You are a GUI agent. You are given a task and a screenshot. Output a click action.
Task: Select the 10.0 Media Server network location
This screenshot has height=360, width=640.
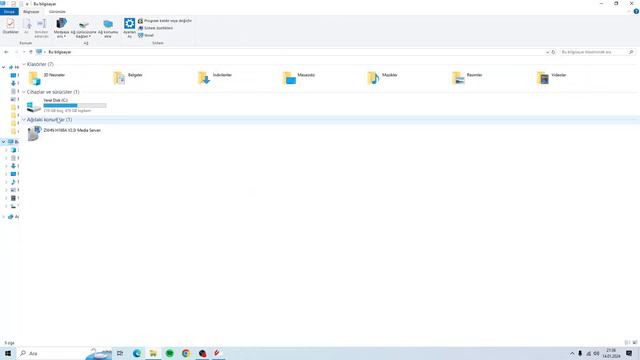coord(64,133)
